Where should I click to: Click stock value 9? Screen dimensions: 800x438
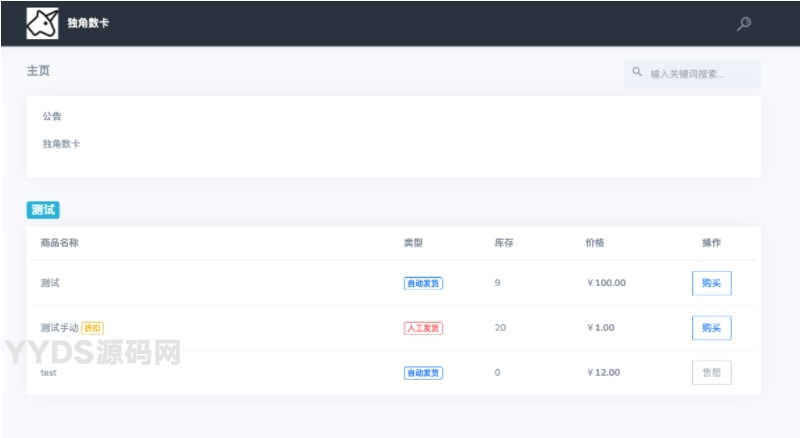point(497,283)
